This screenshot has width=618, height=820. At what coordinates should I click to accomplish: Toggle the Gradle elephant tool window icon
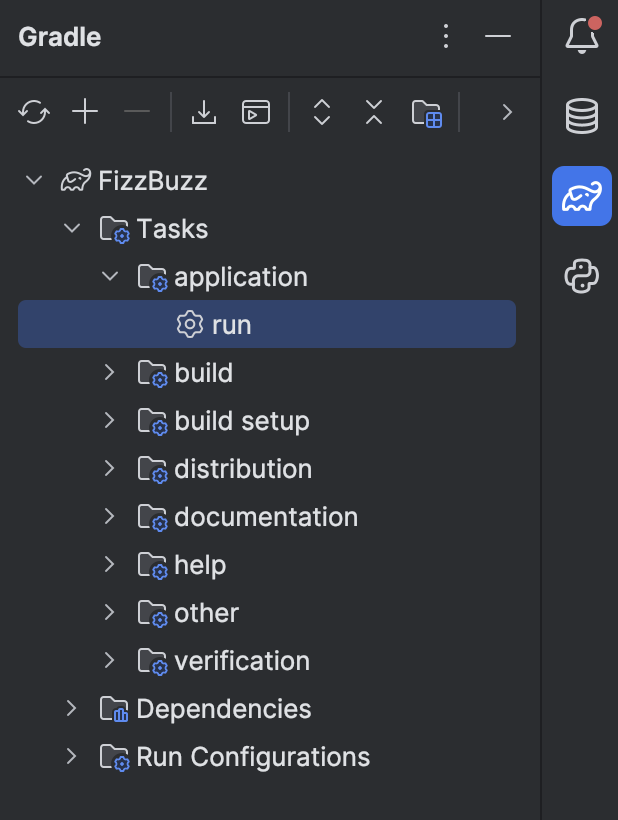tap(581, 196)
